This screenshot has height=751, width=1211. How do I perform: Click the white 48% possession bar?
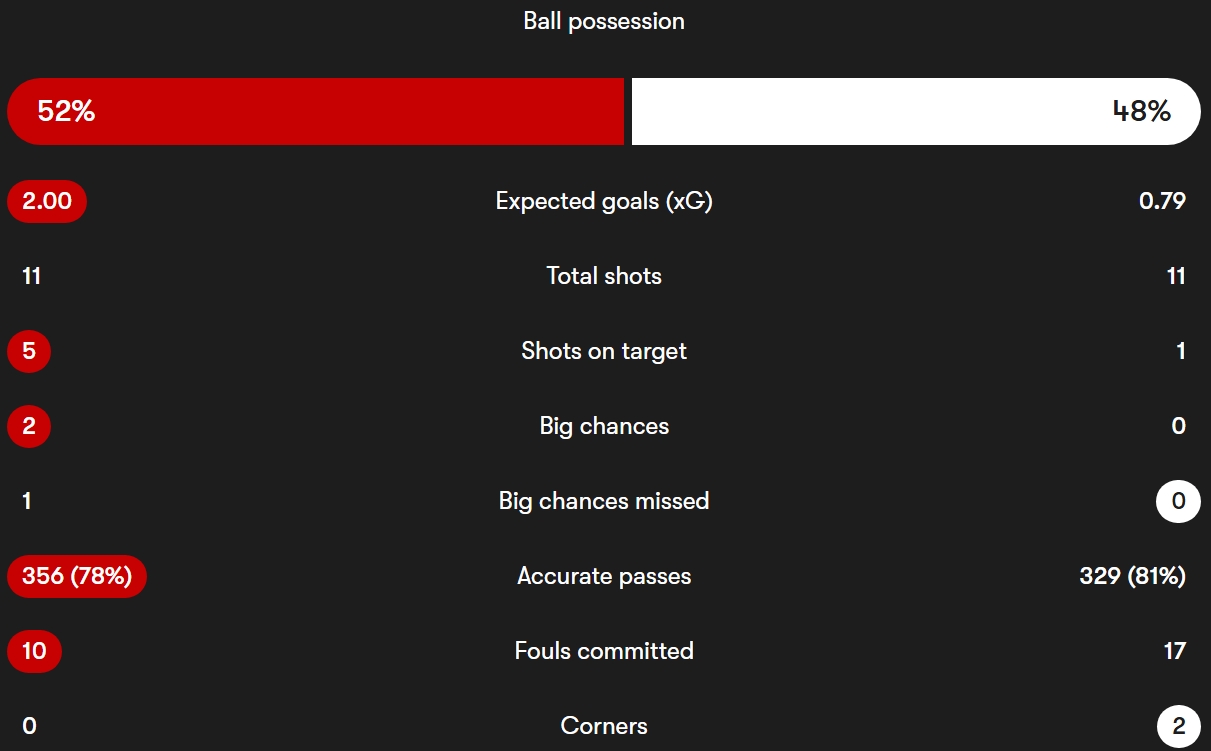tap(915, 111)
